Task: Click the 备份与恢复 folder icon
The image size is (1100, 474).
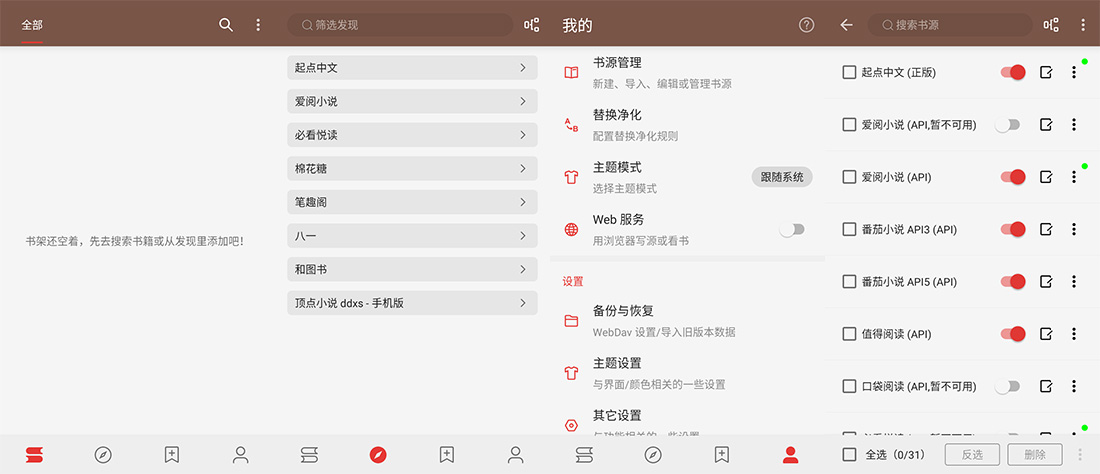Action: [x=571, y=321]
